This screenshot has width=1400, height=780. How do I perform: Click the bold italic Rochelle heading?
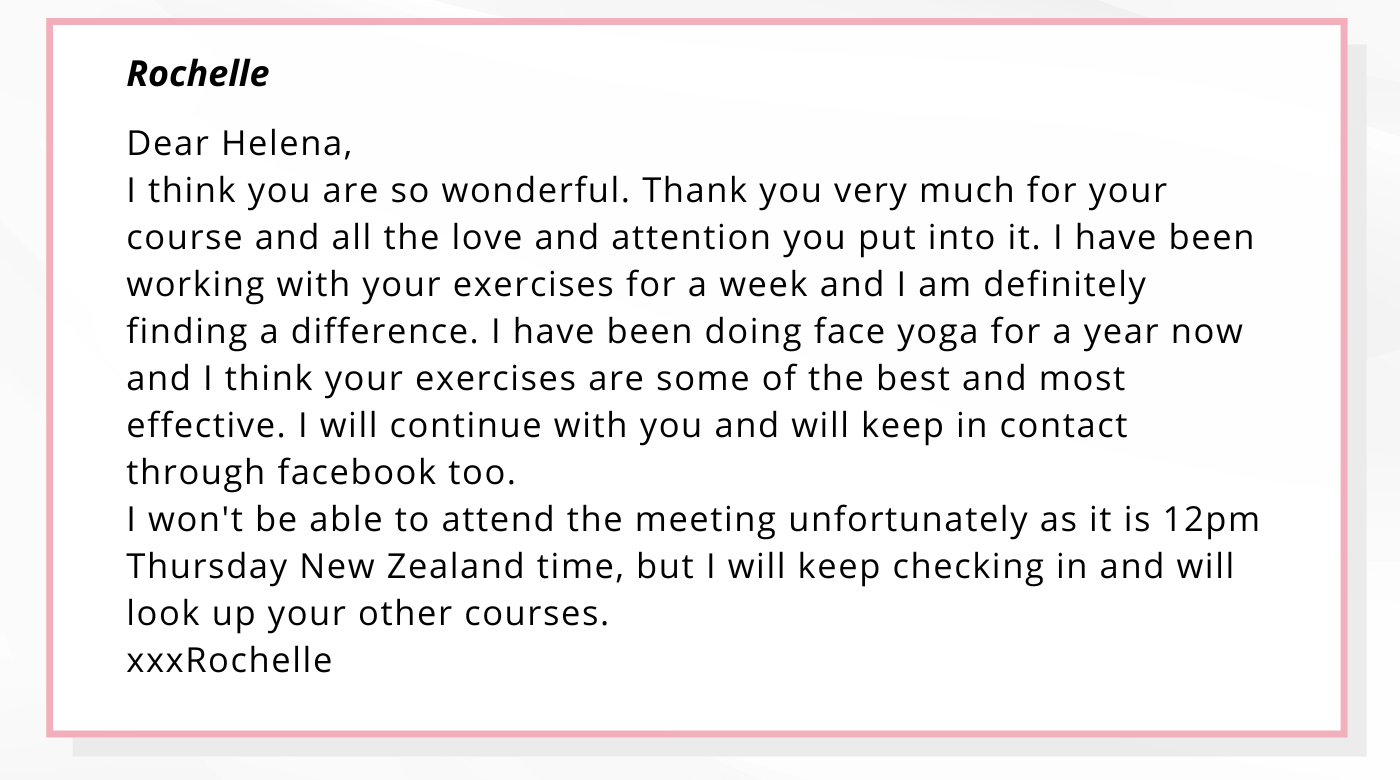(198, 74)
